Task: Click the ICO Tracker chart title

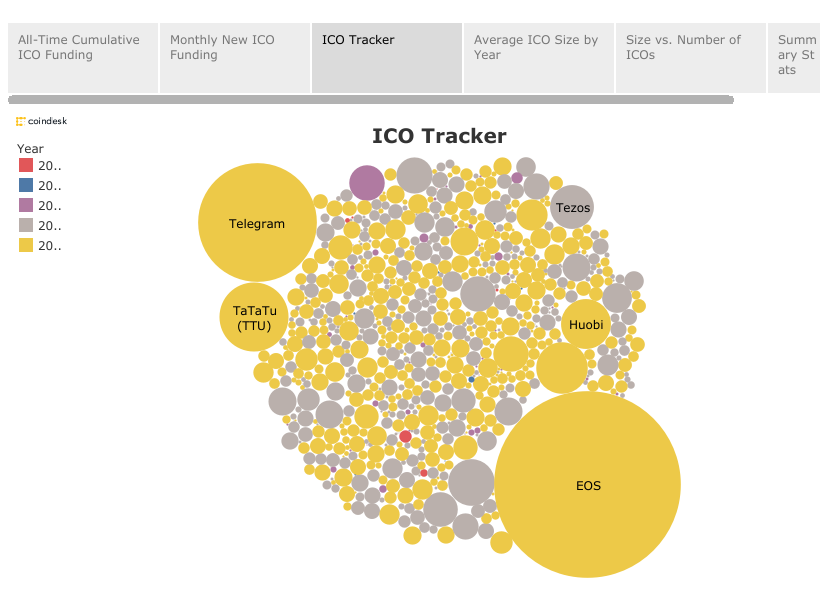Action: tap(439, 136)
